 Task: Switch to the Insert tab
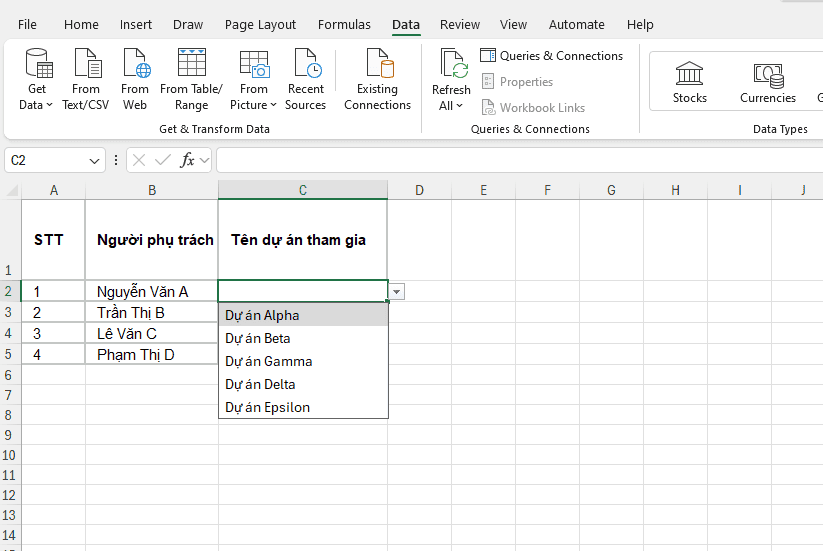coord(136,25)
